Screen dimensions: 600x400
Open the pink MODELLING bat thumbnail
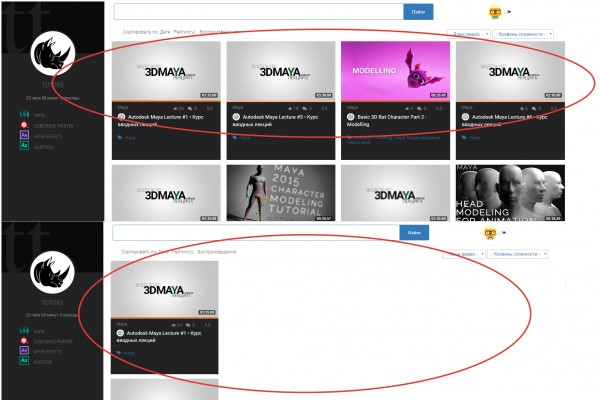[395, 71]
